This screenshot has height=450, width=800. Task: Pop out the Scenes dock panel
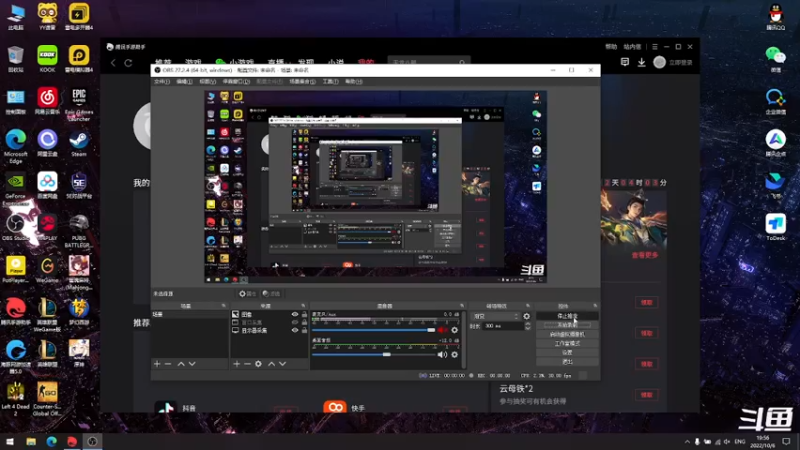pos(223,306)
